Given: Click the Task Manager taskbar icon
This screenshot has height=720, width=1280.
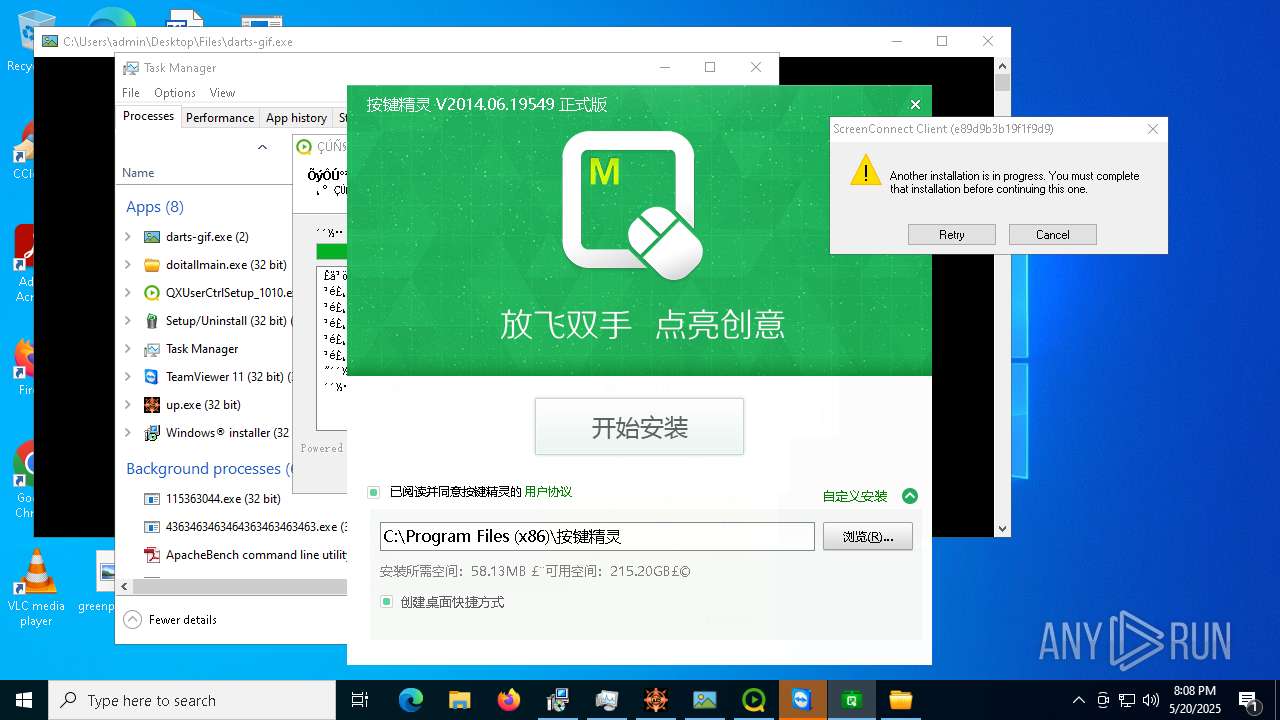Looking at the screenshot, I should (607, 700).
